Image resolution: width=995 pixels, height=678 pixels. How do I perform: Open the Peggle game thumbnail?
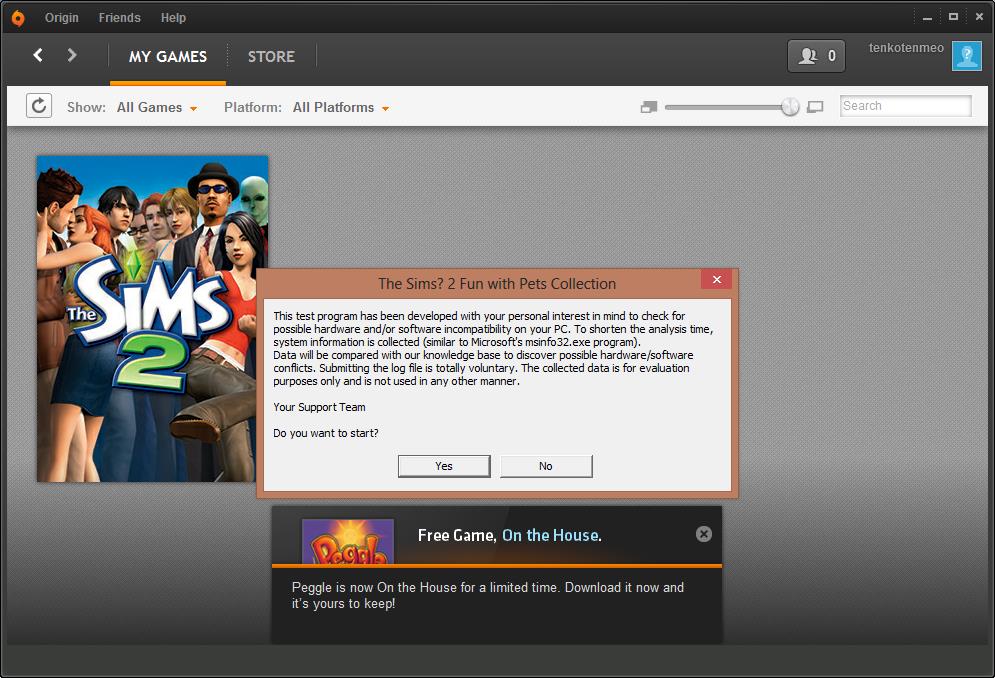tap(348, 542)
